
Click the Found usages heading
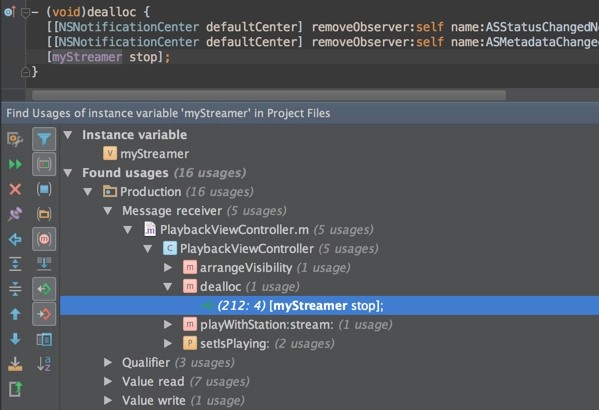[x=125, y=173]
